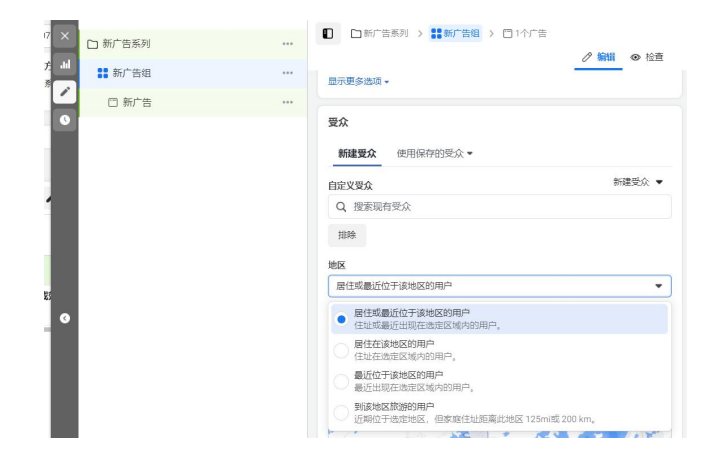
Task: Open the bar chart performance icon
Action: 64,63
